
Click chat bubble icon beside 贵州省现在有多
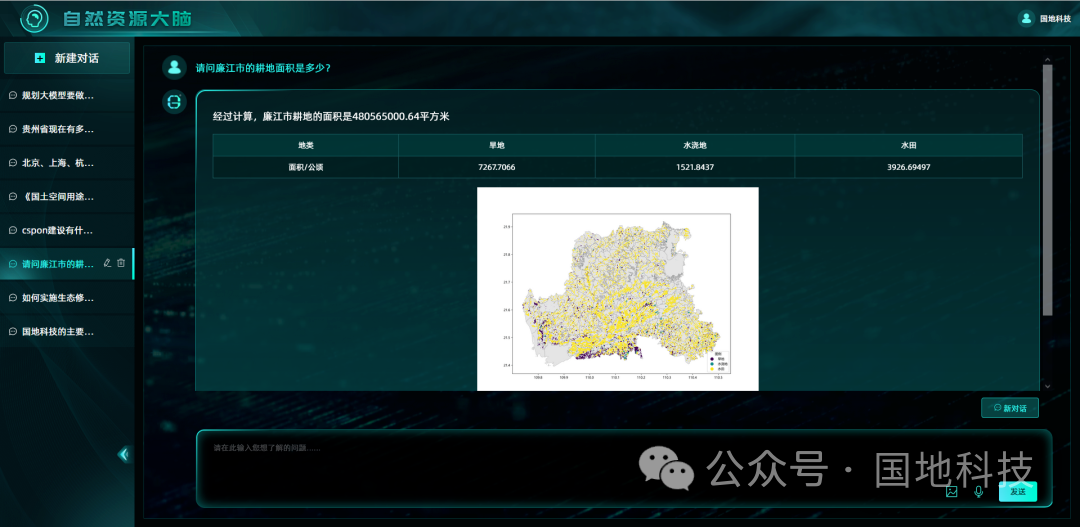12,129
